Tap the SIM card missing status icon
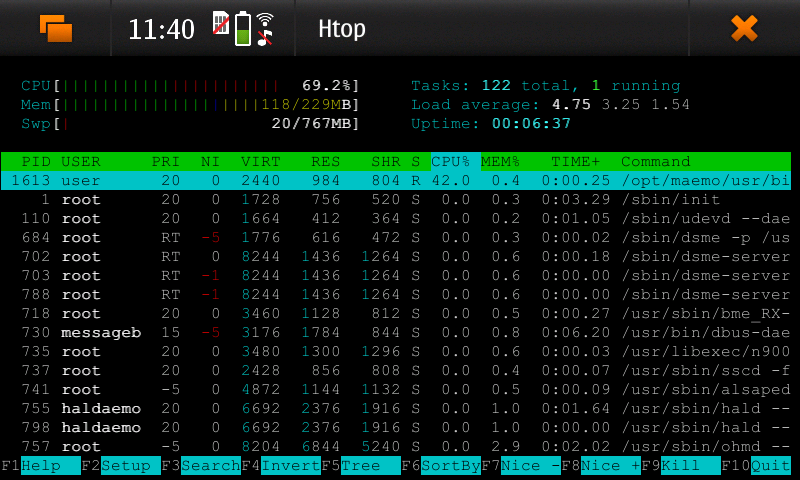The width and height of the screenshot is (800, 480). click(x=221, y=23)
